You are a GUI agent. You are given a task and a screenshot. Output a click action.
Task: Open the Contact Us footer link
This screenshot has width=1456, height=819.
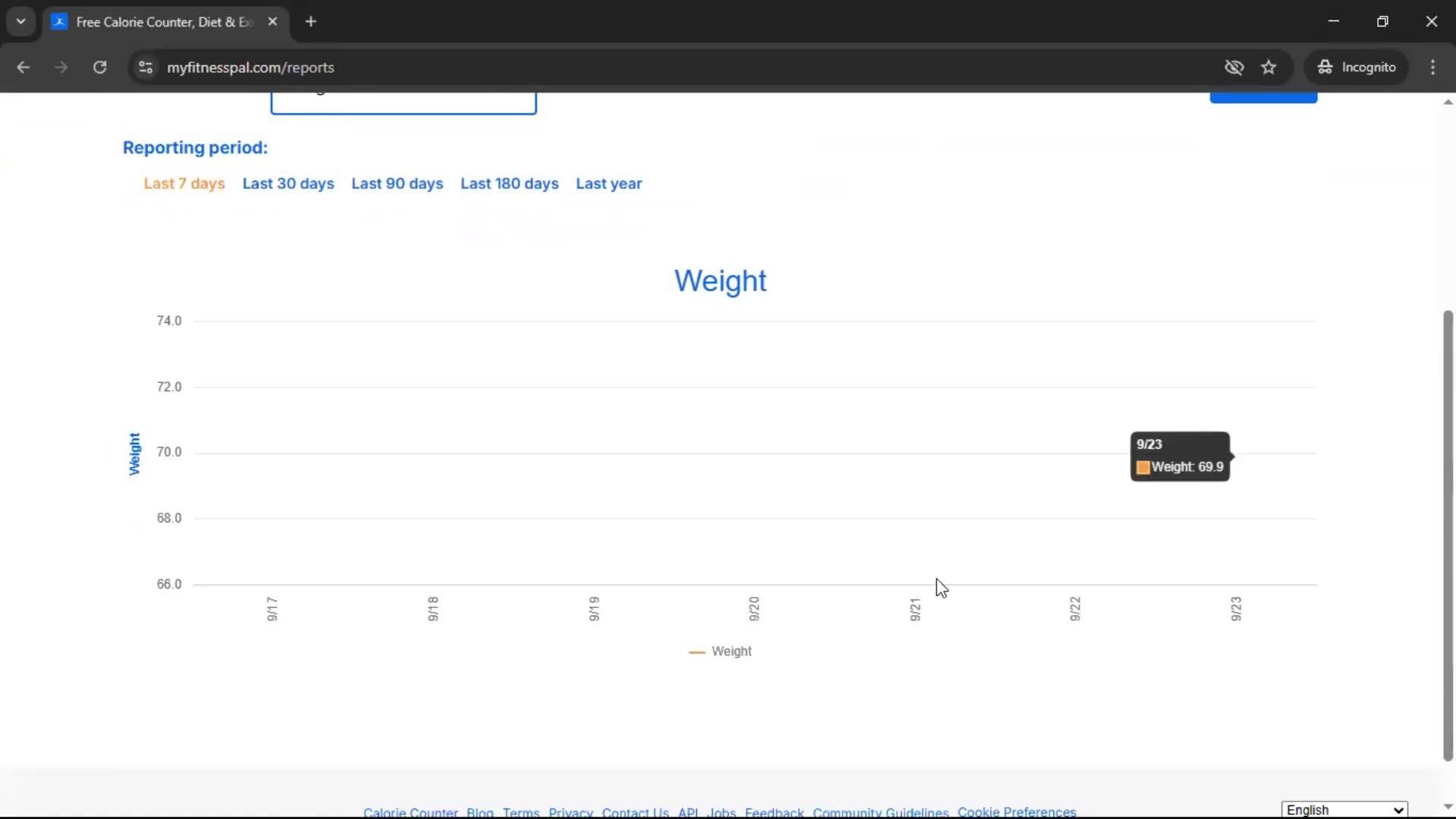(635, 812)
